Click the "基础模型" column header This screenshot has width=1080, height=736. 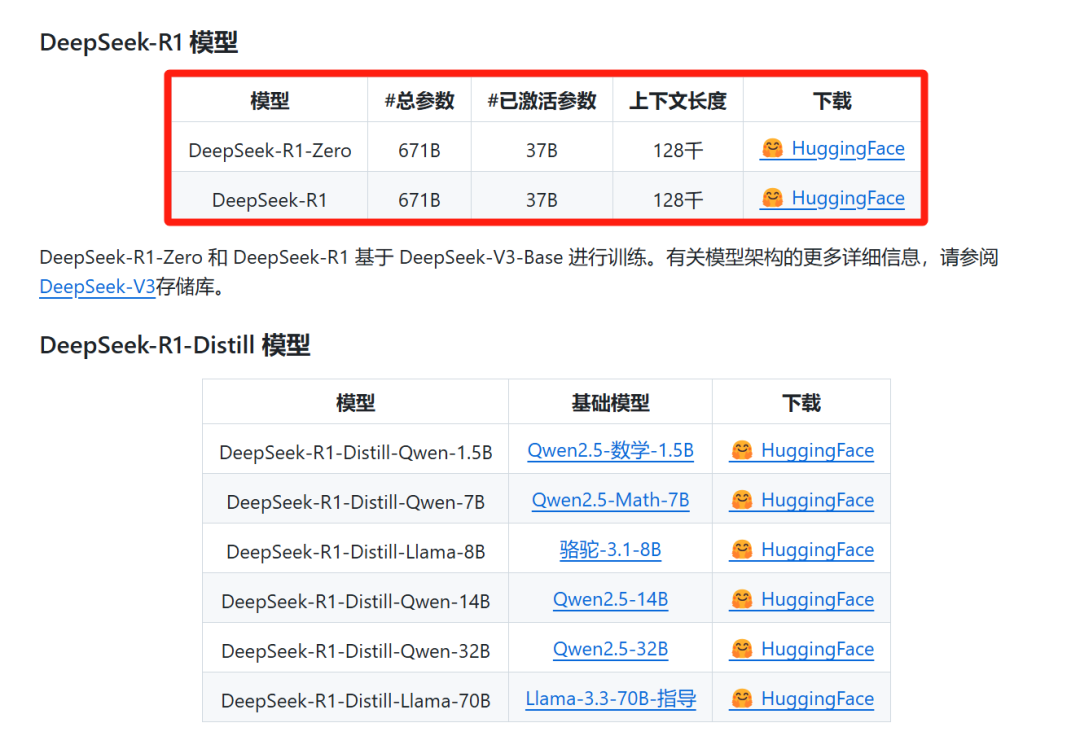tap(610, 403)
